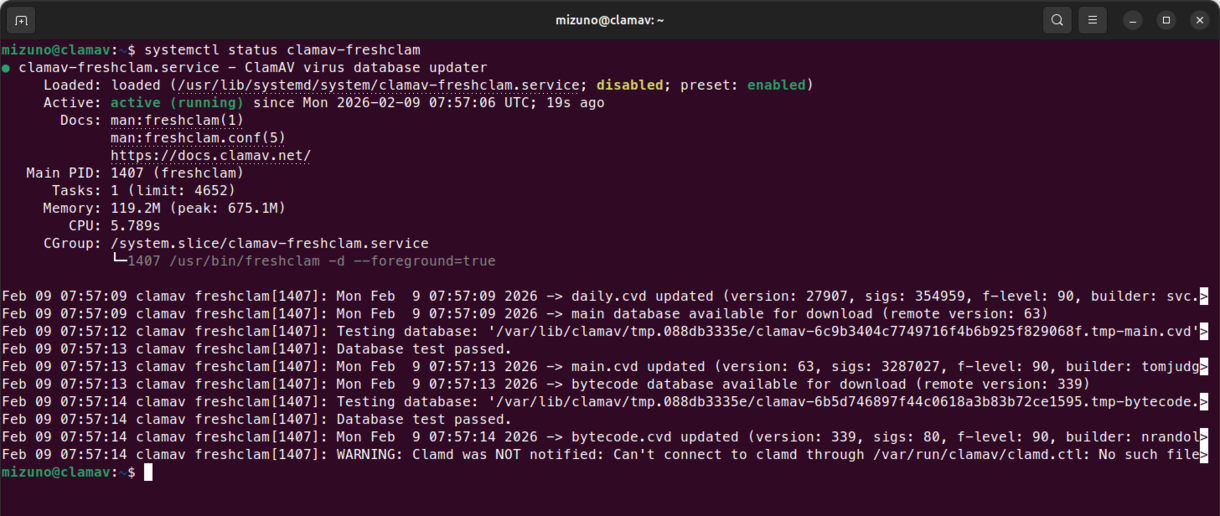Click the green preset 'enabled' text
Image resolution: width=1220 pixels, height=516 pixels.
click(x=776, y=85)
